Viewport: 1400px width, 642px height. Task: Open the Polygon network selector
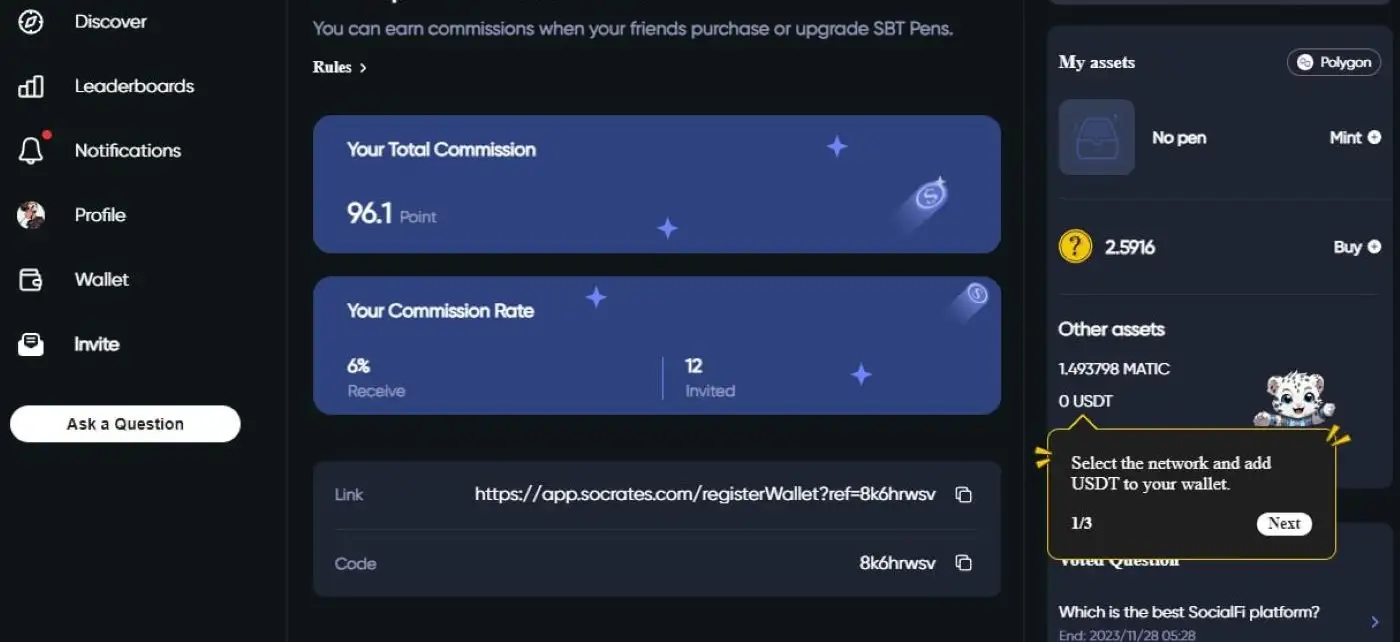tap(1333, 62)
